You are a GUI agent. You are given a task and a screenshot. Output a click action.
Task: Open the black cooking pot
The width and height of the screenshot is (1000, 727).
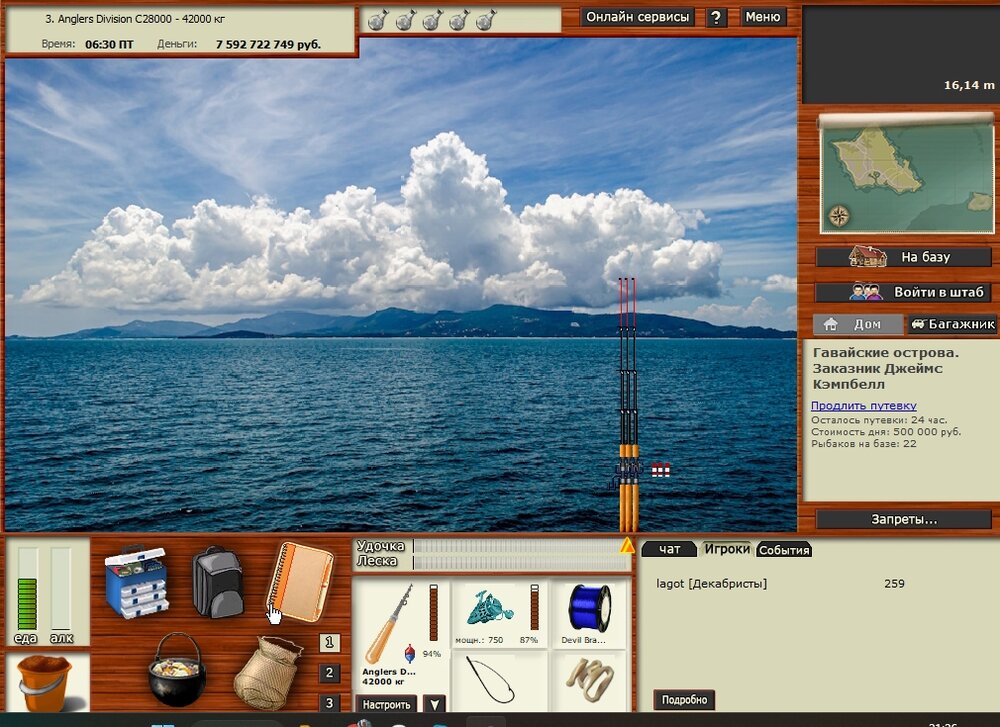tap(177, 670)
